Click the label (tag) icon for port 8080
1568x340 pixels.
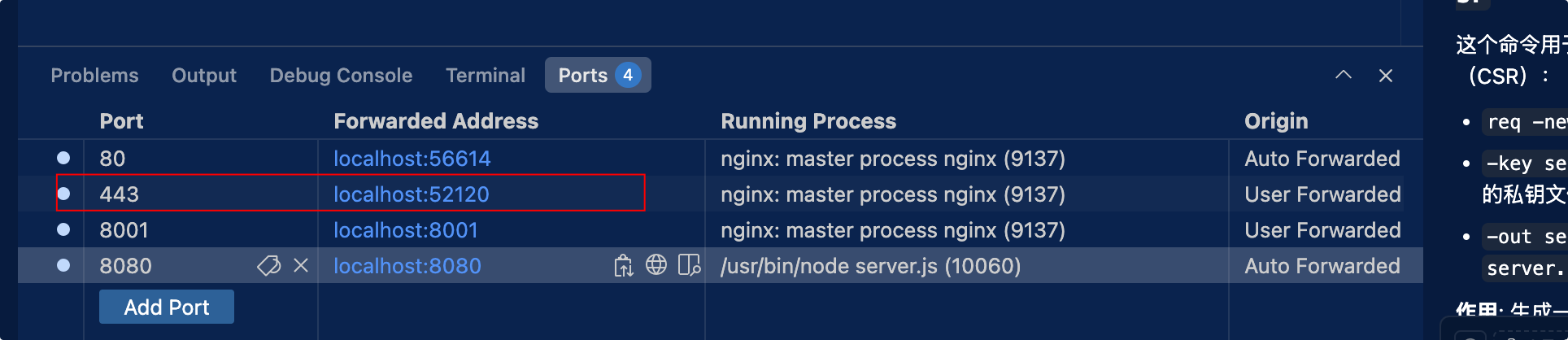(268, 266)
